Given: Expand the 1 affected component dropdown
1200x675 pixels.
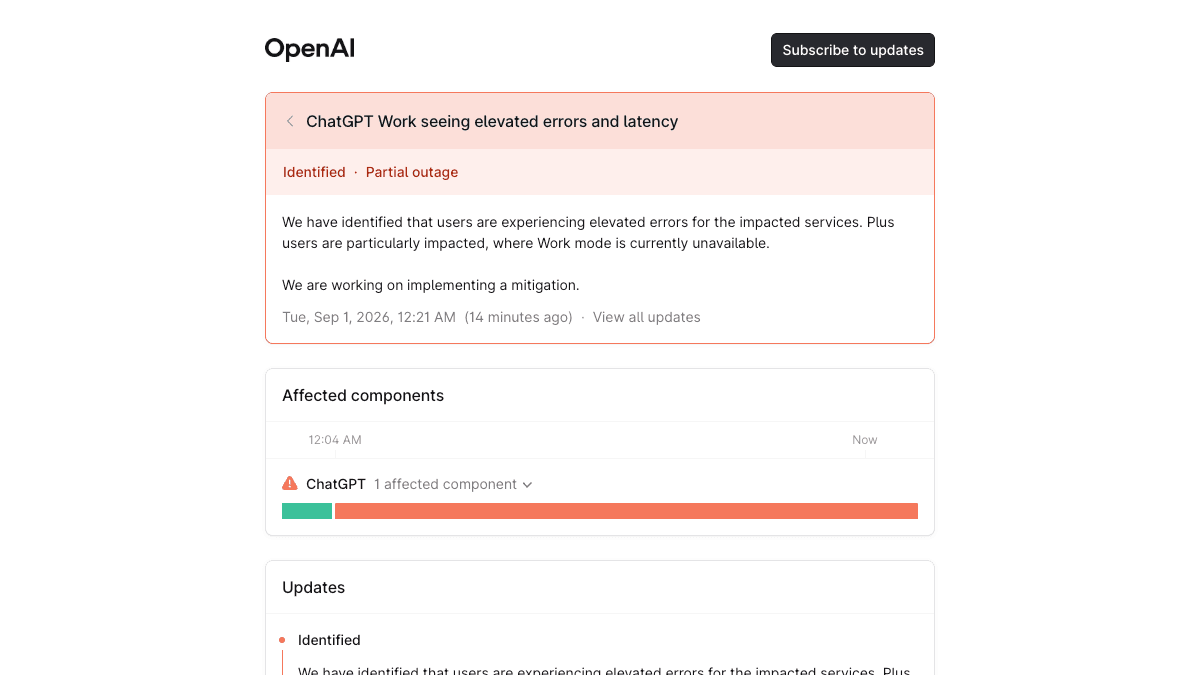Looking at the screenshot, I should (453, 484).
